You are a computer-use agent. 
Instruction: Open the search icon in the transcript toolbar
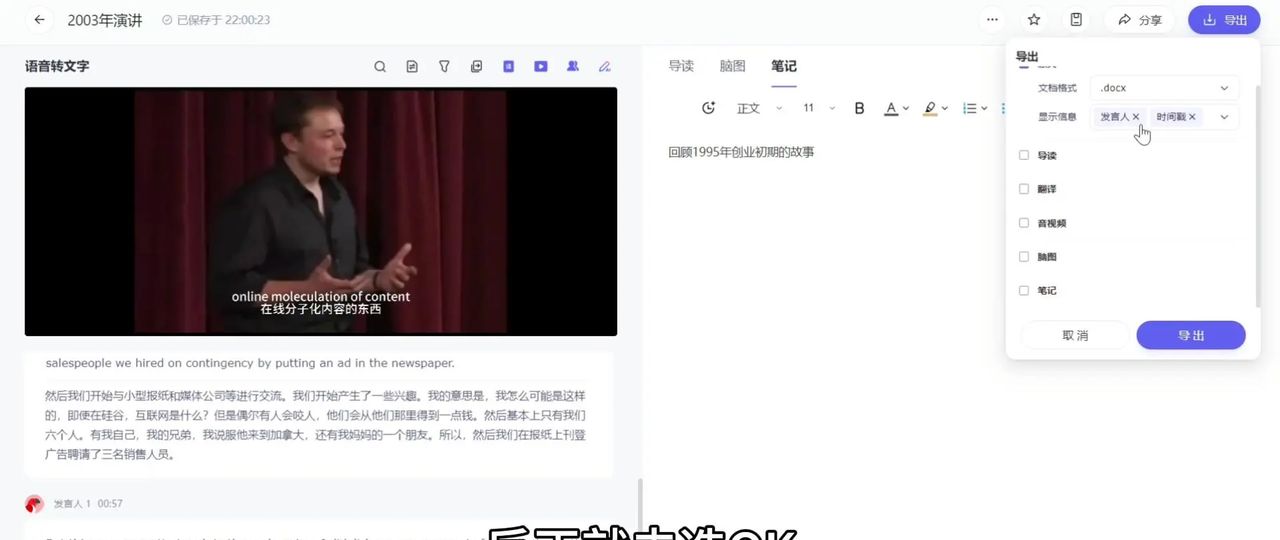point(380,67)
